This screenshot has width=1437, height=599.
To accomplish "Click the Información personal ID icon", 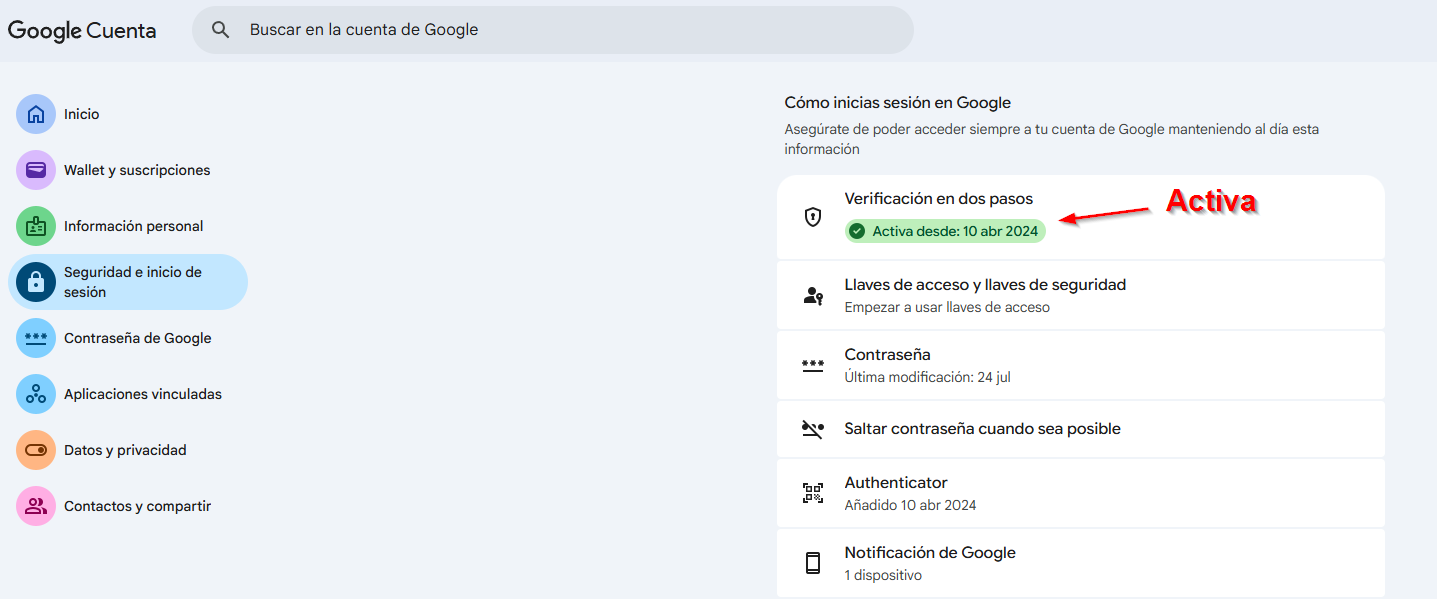I will 36,226.
